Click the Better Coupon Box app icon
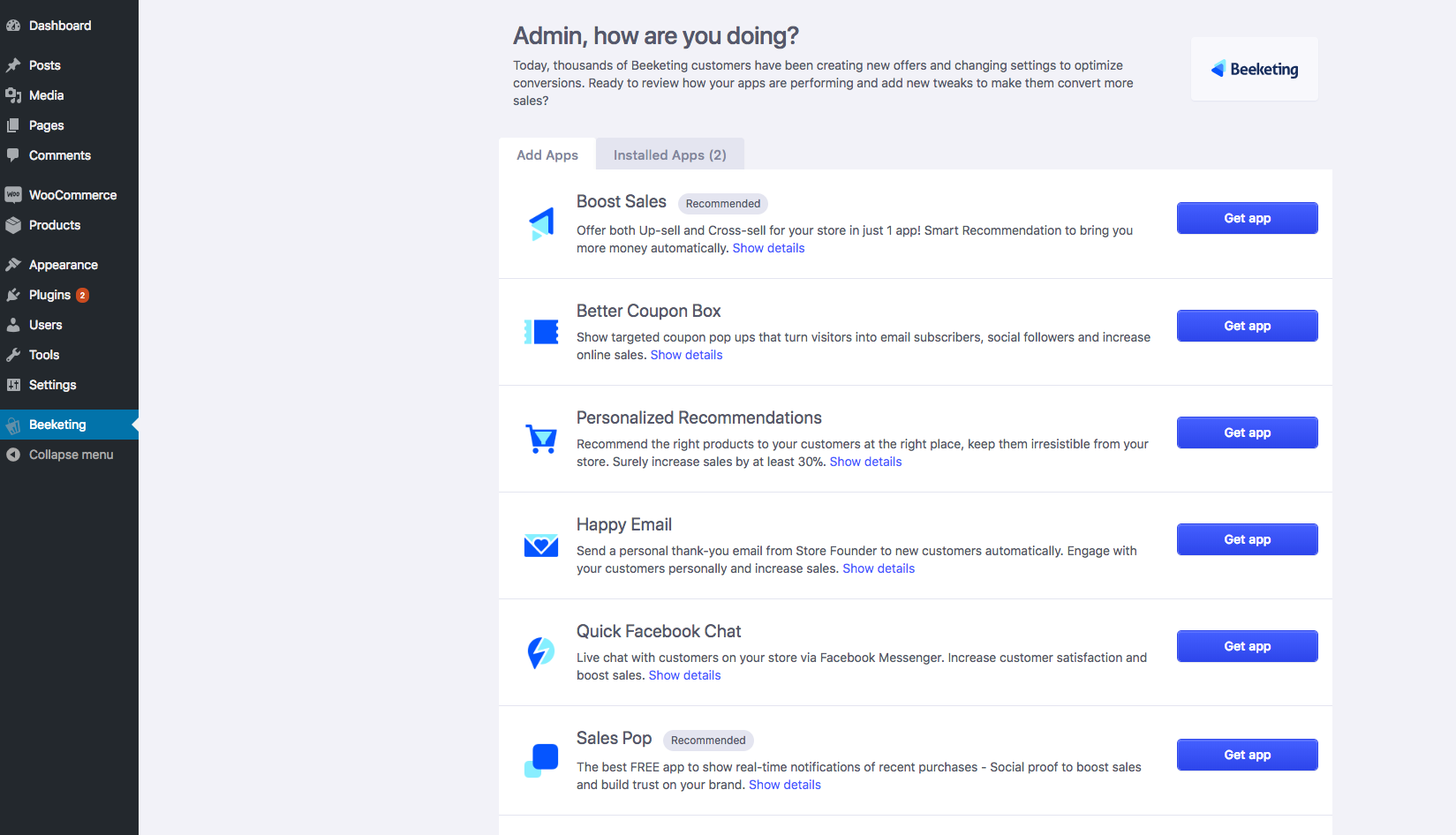This screenshot has height=835, width=1456. click(541, 332)
